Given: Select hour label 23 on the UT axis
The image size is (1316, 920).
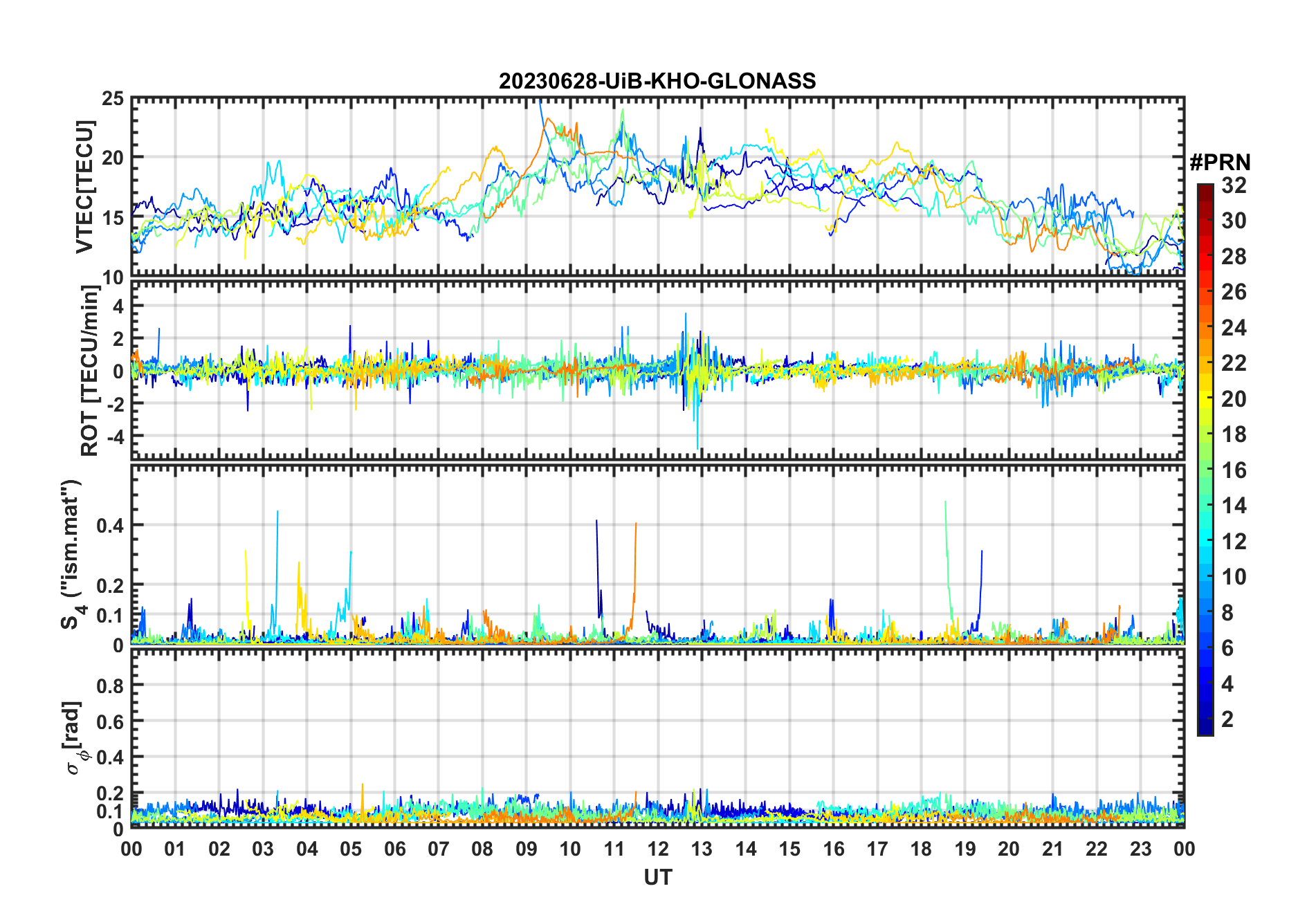Looking at the screenshot, I should (1140, 849).
